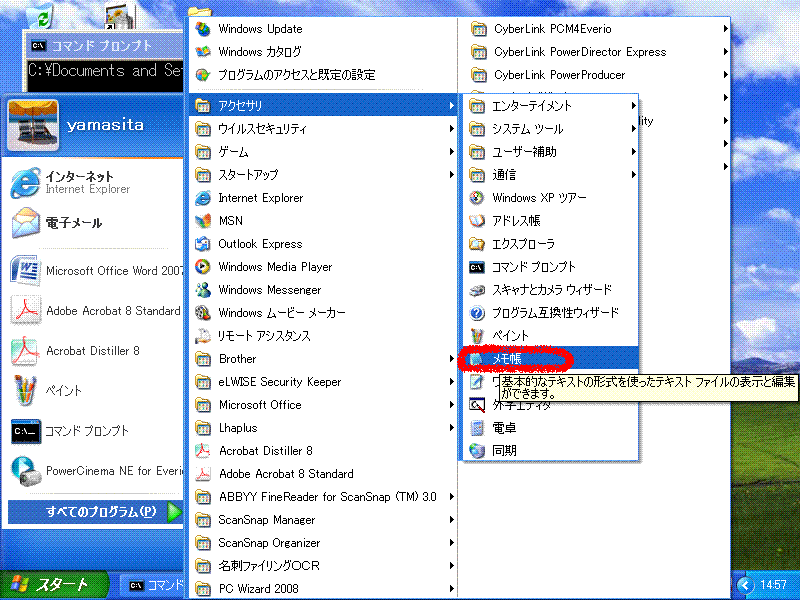The width and height of the screenshot is (800, 600).
Task: Open the ユーザー補助 folder
Action: tap(550, 152)
